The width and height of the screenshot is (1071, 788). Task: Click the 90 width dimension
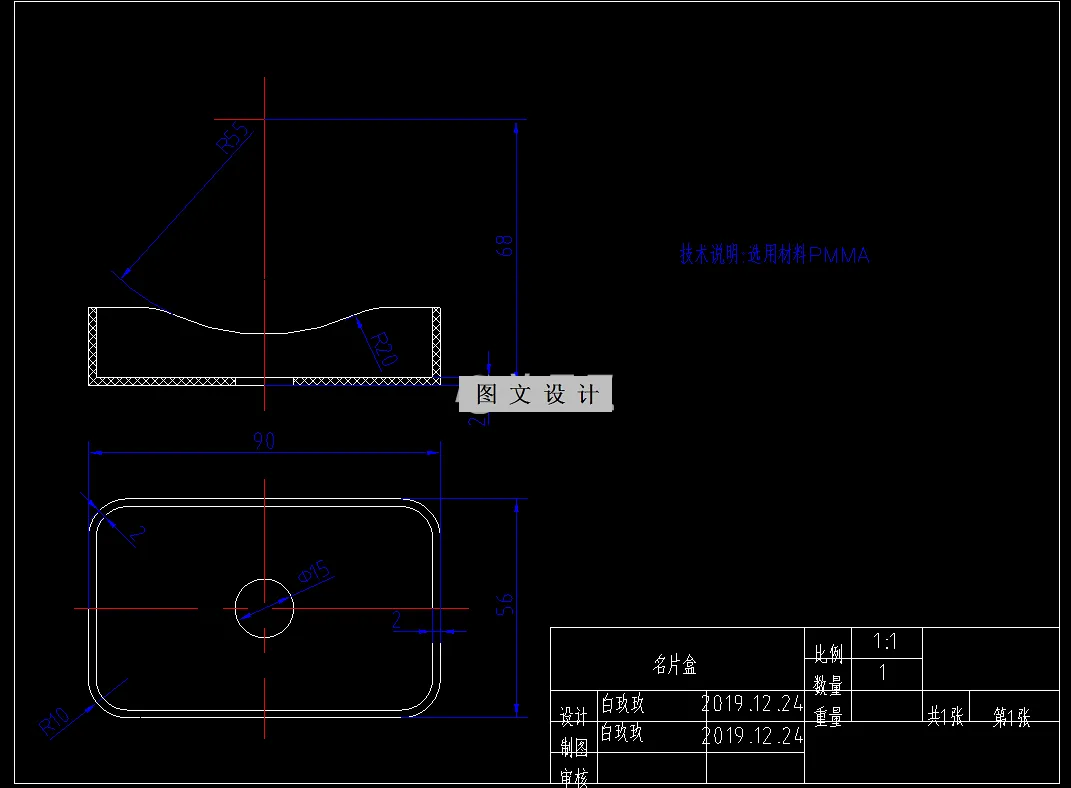263,441
